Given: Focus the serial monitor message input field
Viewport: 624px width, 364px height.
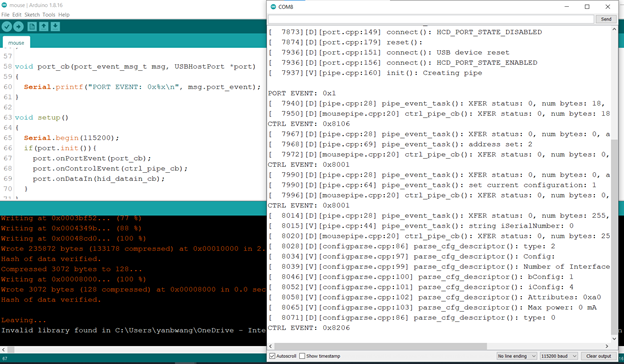Looking at the screenshot, I should tap(431, 19).
